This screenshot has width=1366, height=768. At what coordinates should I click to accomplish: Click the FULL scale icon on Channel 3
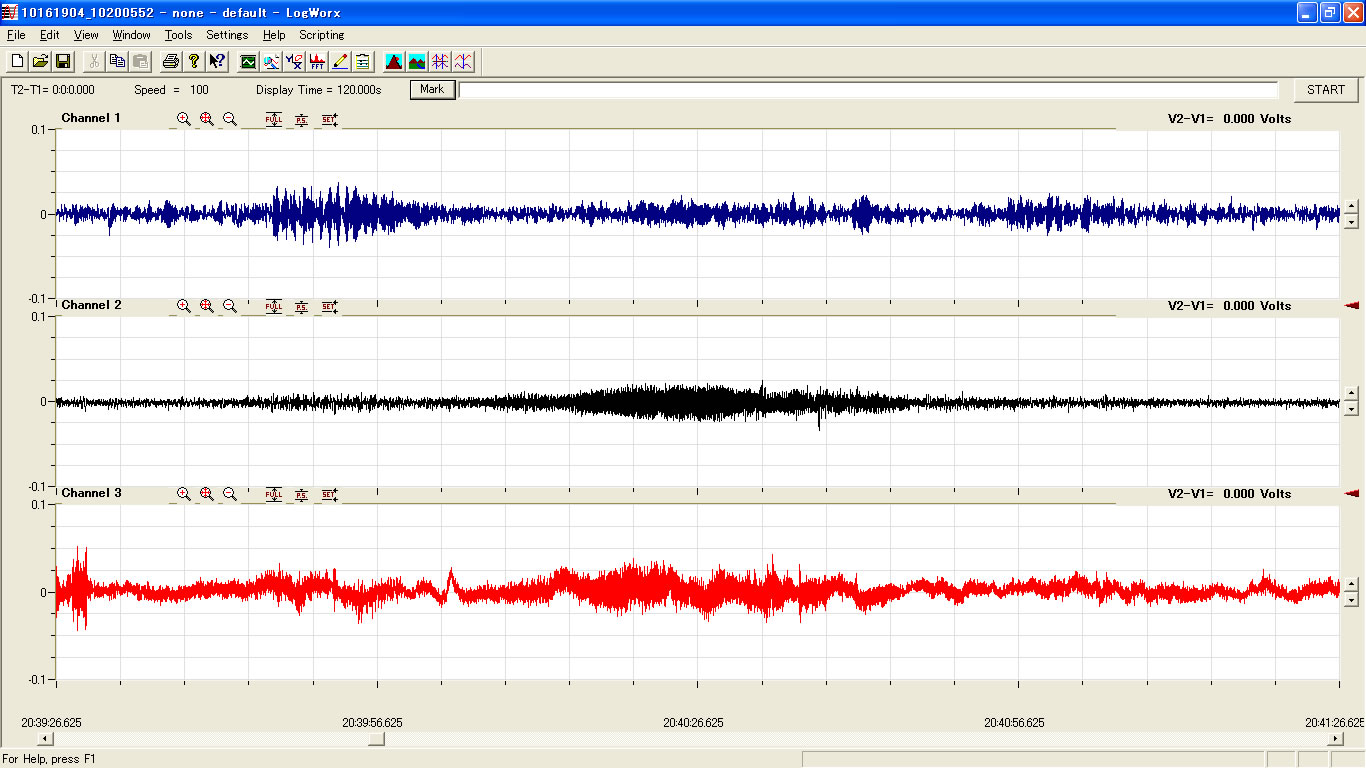tap(273, 494)
